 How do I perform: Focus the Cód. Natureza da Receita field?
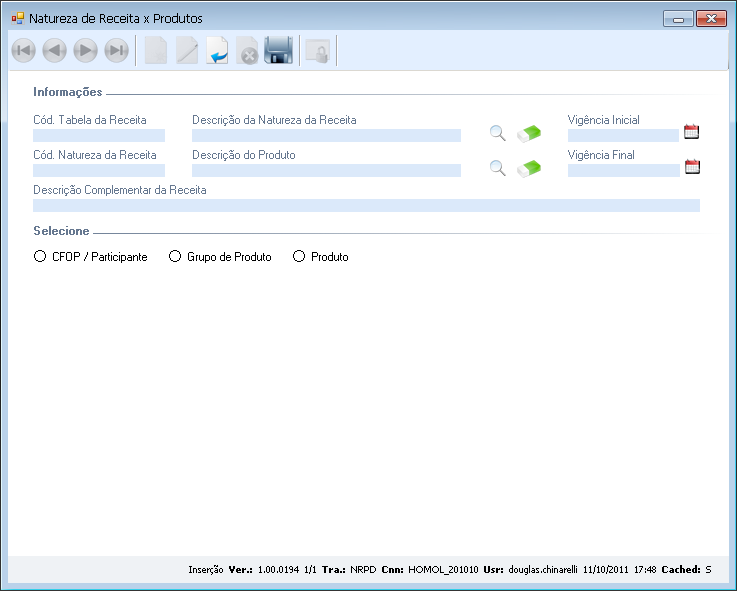tap(99, 170)
